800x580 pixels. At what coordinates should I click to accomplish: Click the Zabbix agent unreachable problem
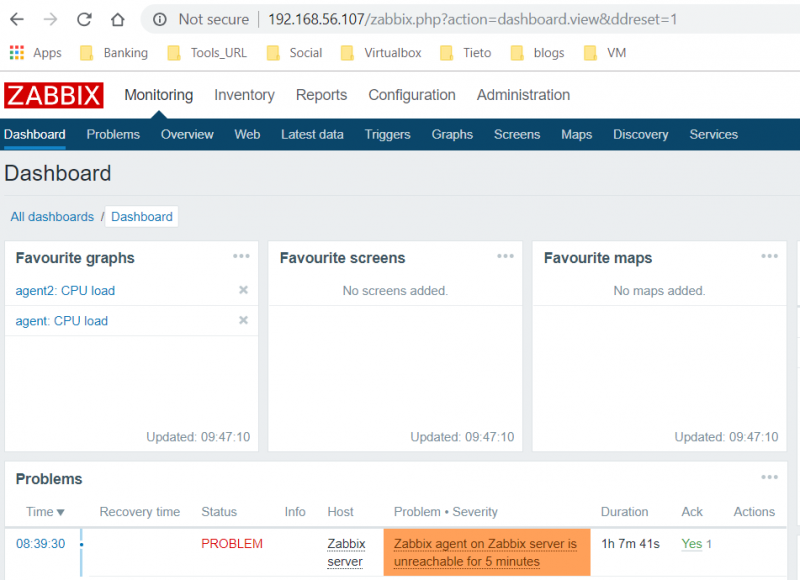click(485, 552)
